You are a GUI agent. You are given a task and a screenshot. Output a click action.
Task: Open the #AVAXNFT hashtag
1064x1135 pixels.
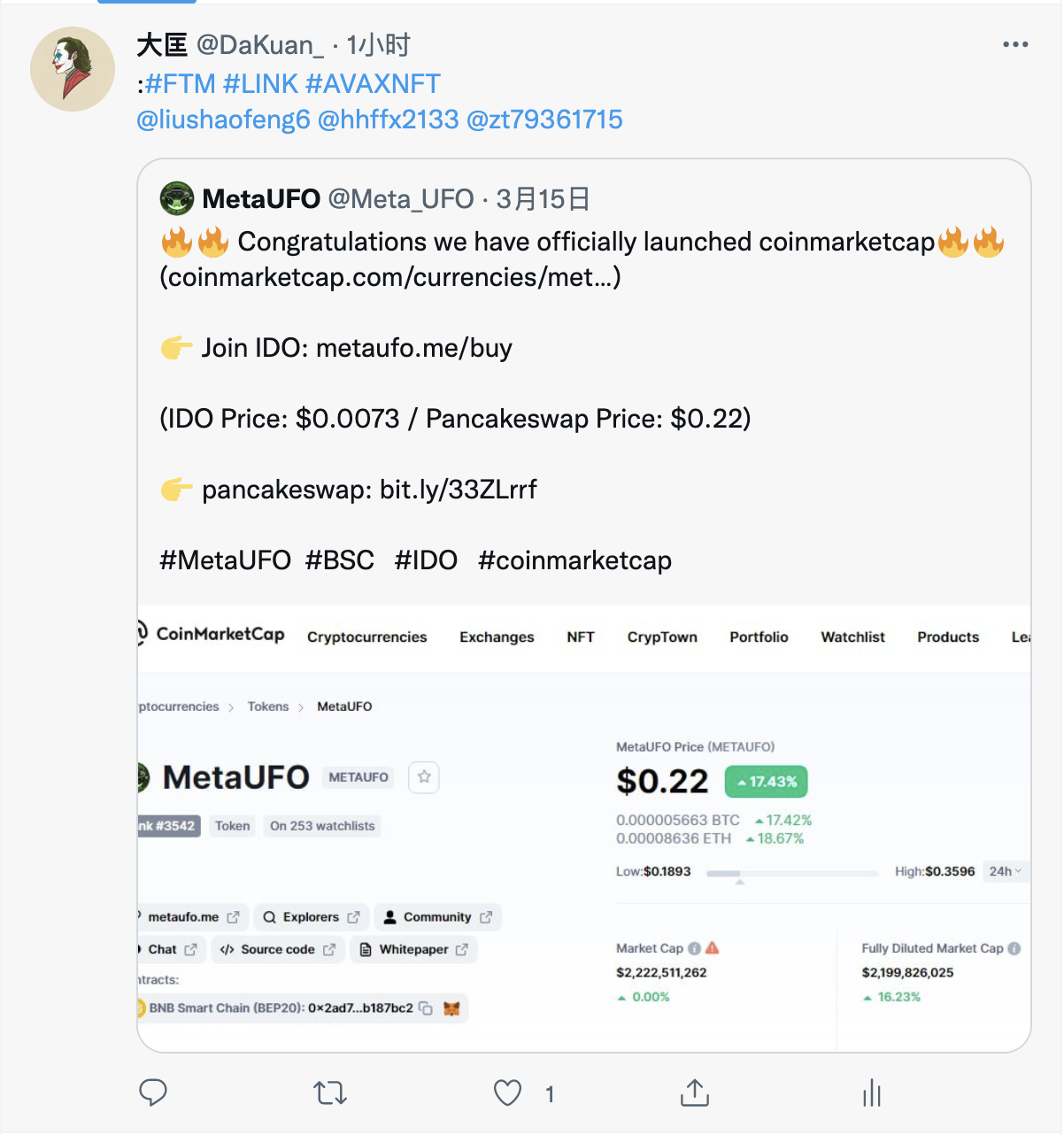pyautogui.click(x=373, y=84)
